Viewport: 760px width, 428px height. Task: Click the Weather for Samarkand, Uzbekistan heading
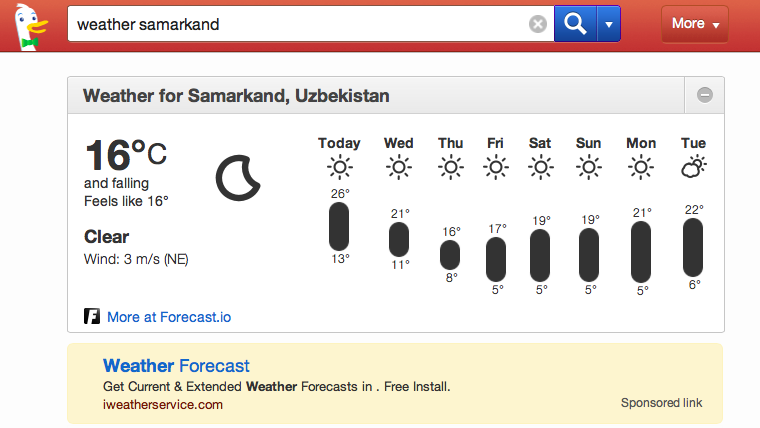[236, 96]
